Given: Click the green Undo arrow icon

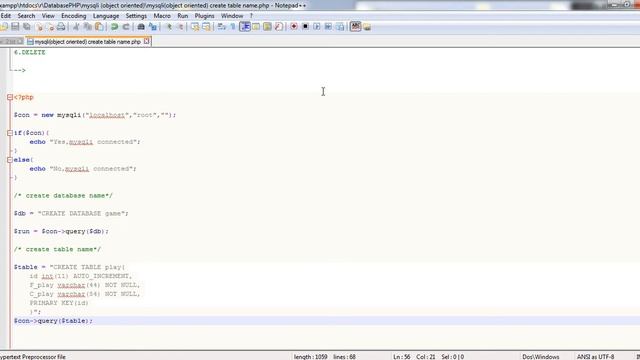Looking at the screenshot, I should (114, 27).
